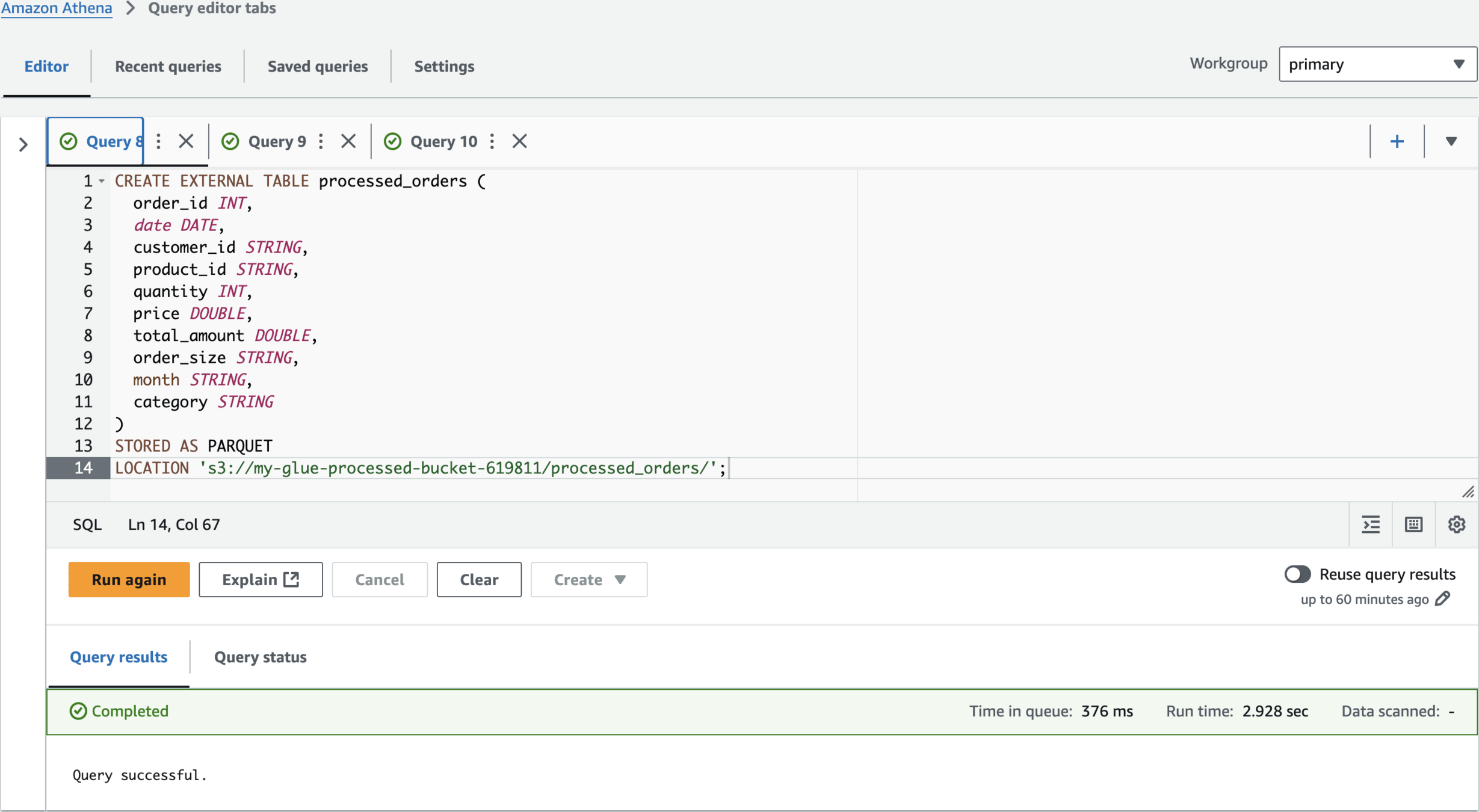Open the Workgroup primary dropdown
This screenshot has height=812, width=1479.
[1377, 64]
